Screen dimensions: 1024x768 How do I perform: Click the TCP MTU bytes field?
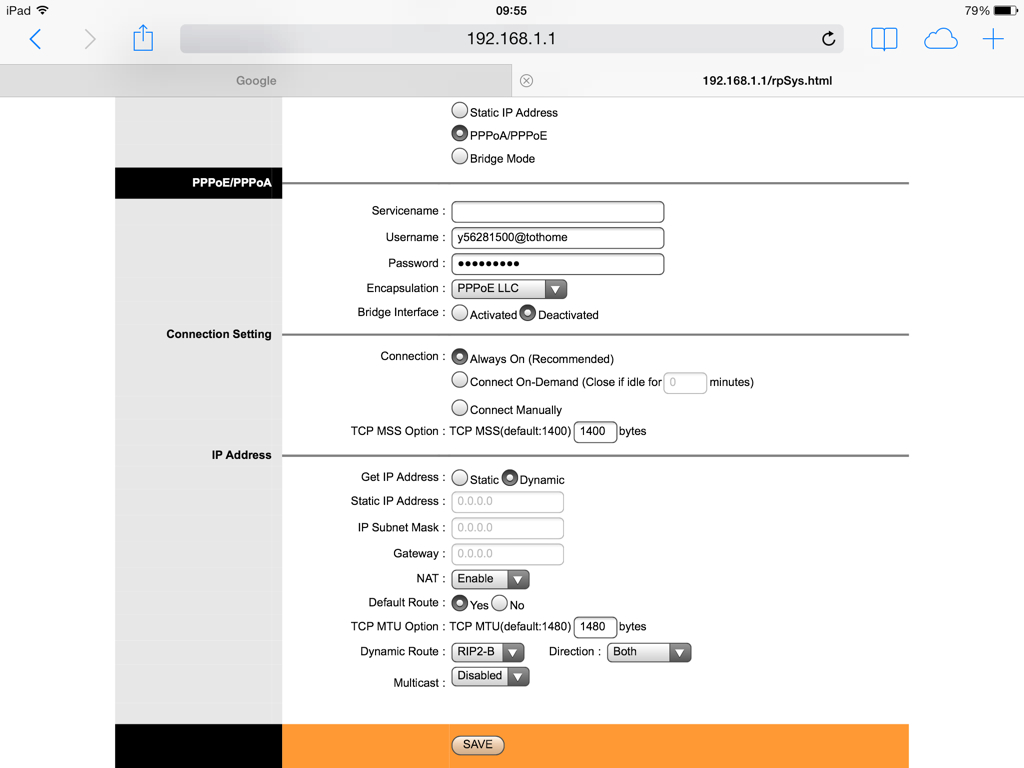(595, 627)
